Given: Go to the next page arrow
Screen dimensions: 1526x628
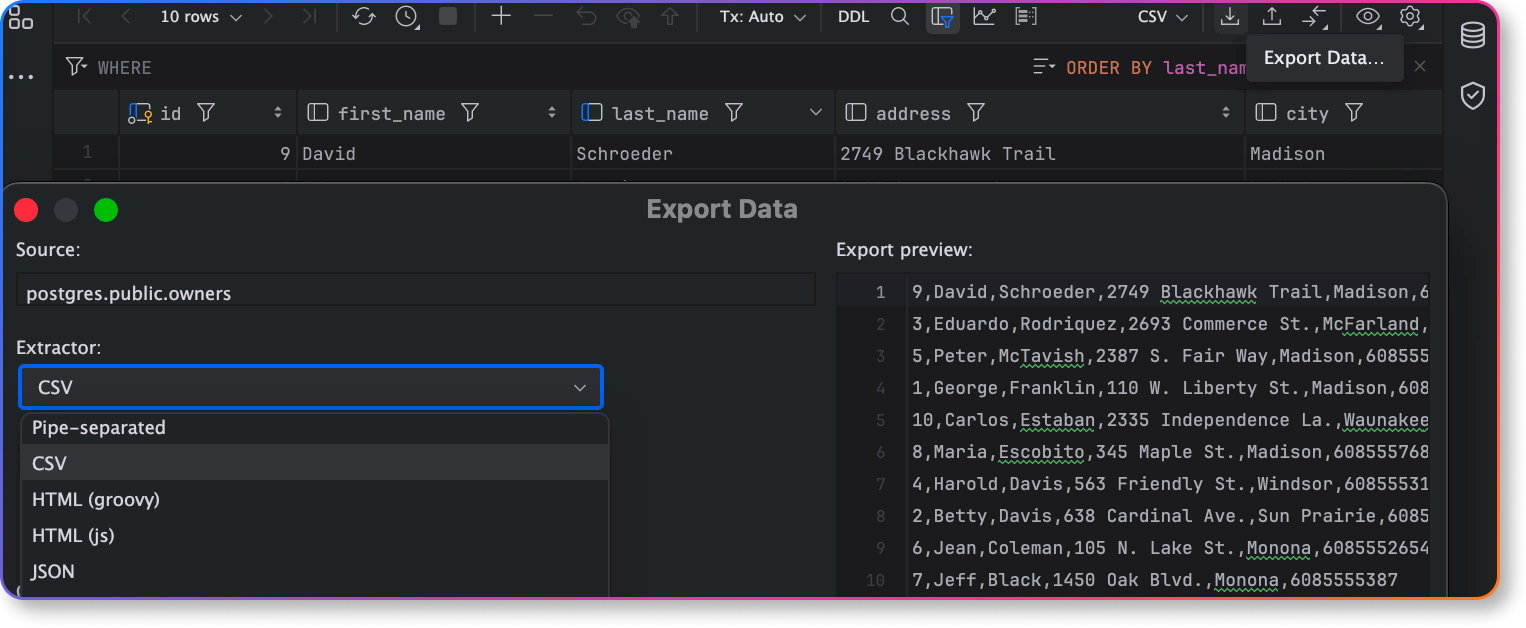Looking at the screenshot, I should [268, 17].
